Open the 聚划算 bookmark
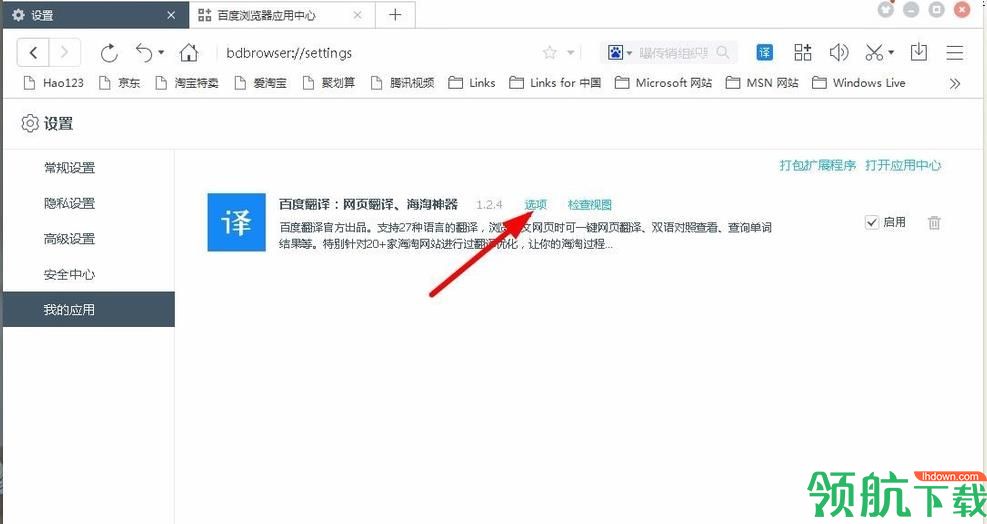 tap(329, 83)
